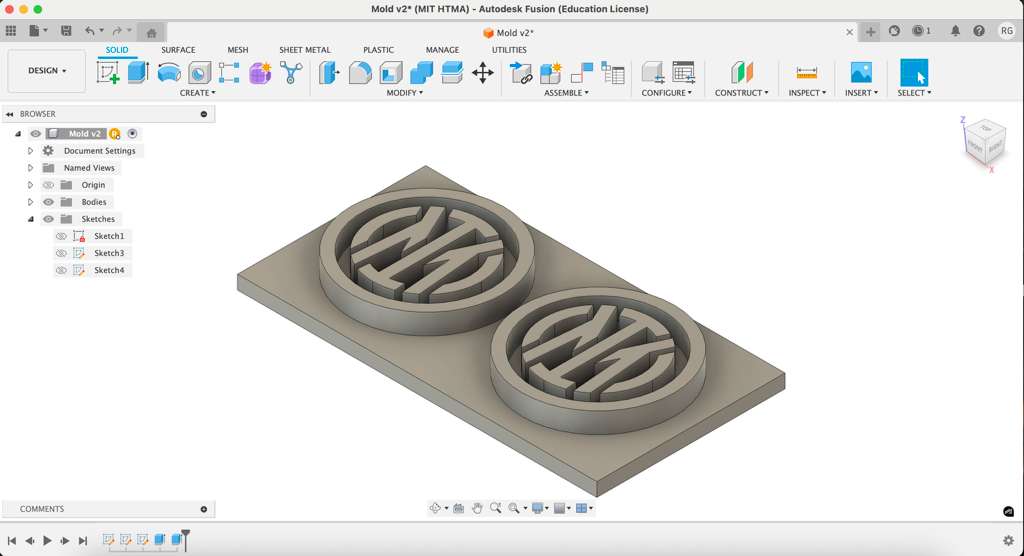Viewport: 1024px width, 556px height.
Task: Open the MODIFY dropdown menu
Action: click(x=404, y=93)
